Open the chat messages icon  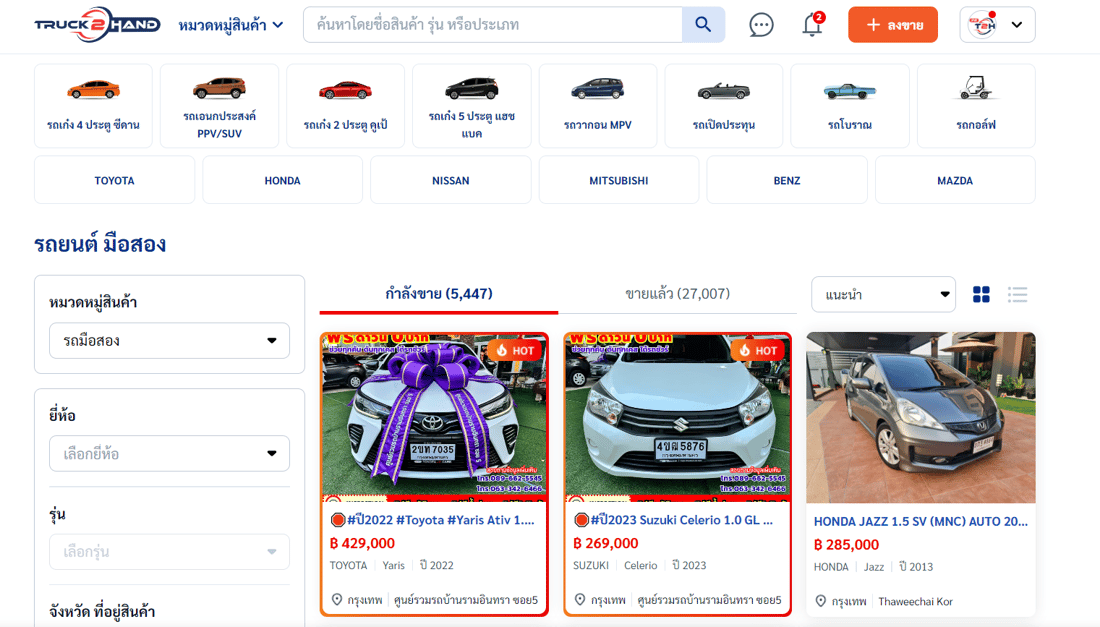761,25
